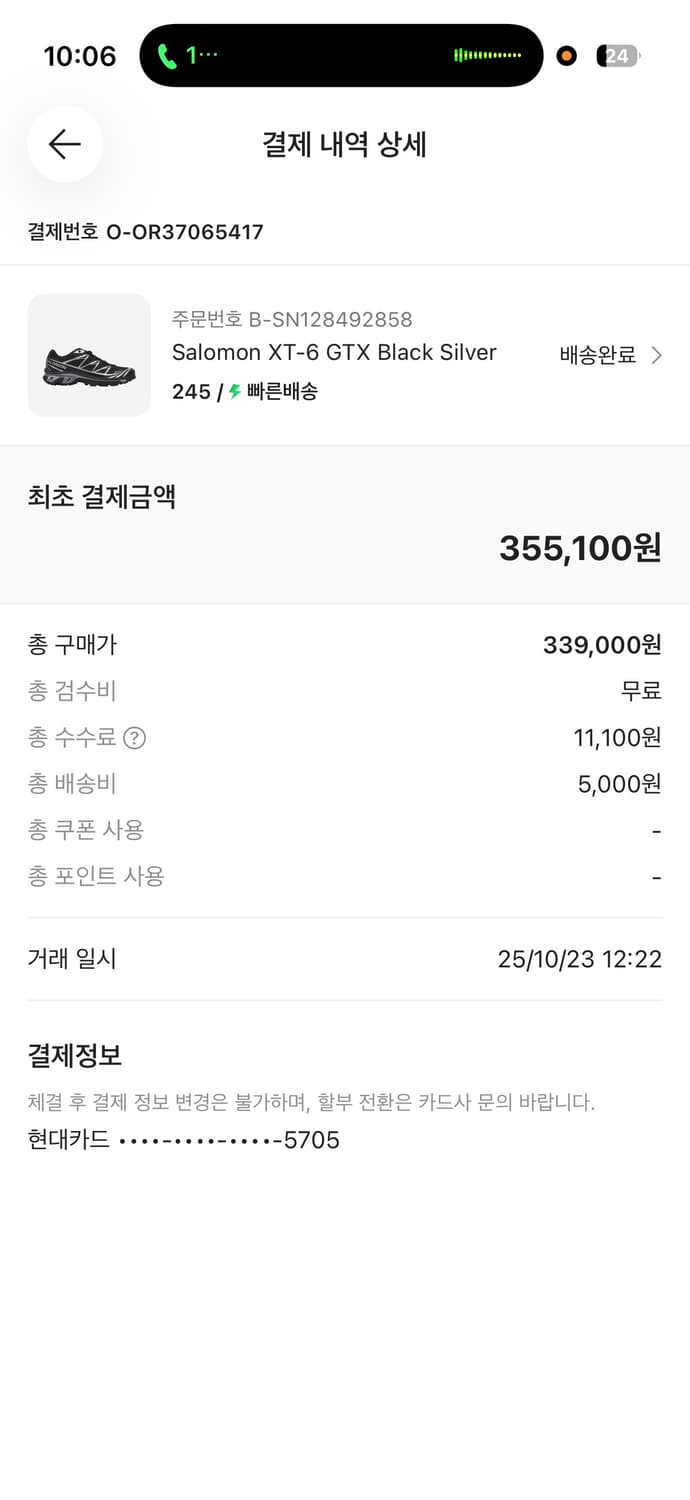
Task: Click the battery indicator showing 24
Action: pos(617,56)
